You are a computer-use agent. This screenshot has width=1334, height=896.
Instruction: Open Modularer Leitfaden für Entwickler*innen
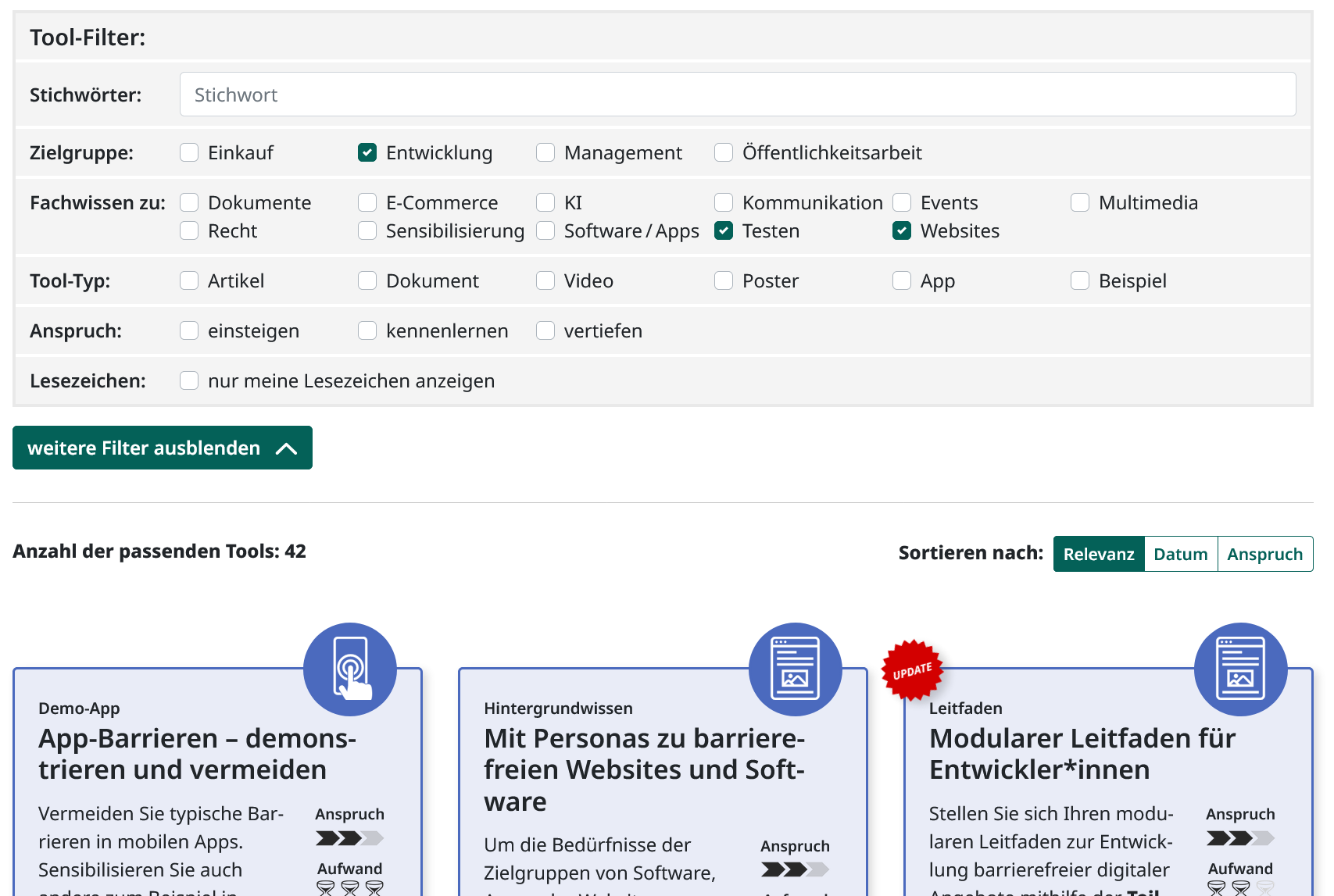click(x=1082, y=754)
